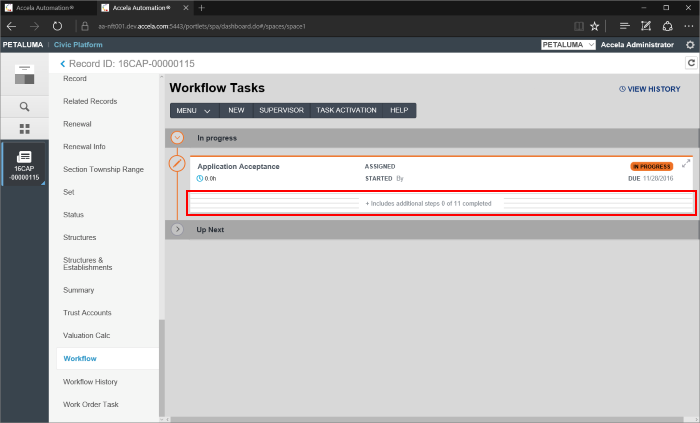Click the edit pencil icon for Application Acceptance
The height and width of the screenshot is (423, 700).
[177, 162]
